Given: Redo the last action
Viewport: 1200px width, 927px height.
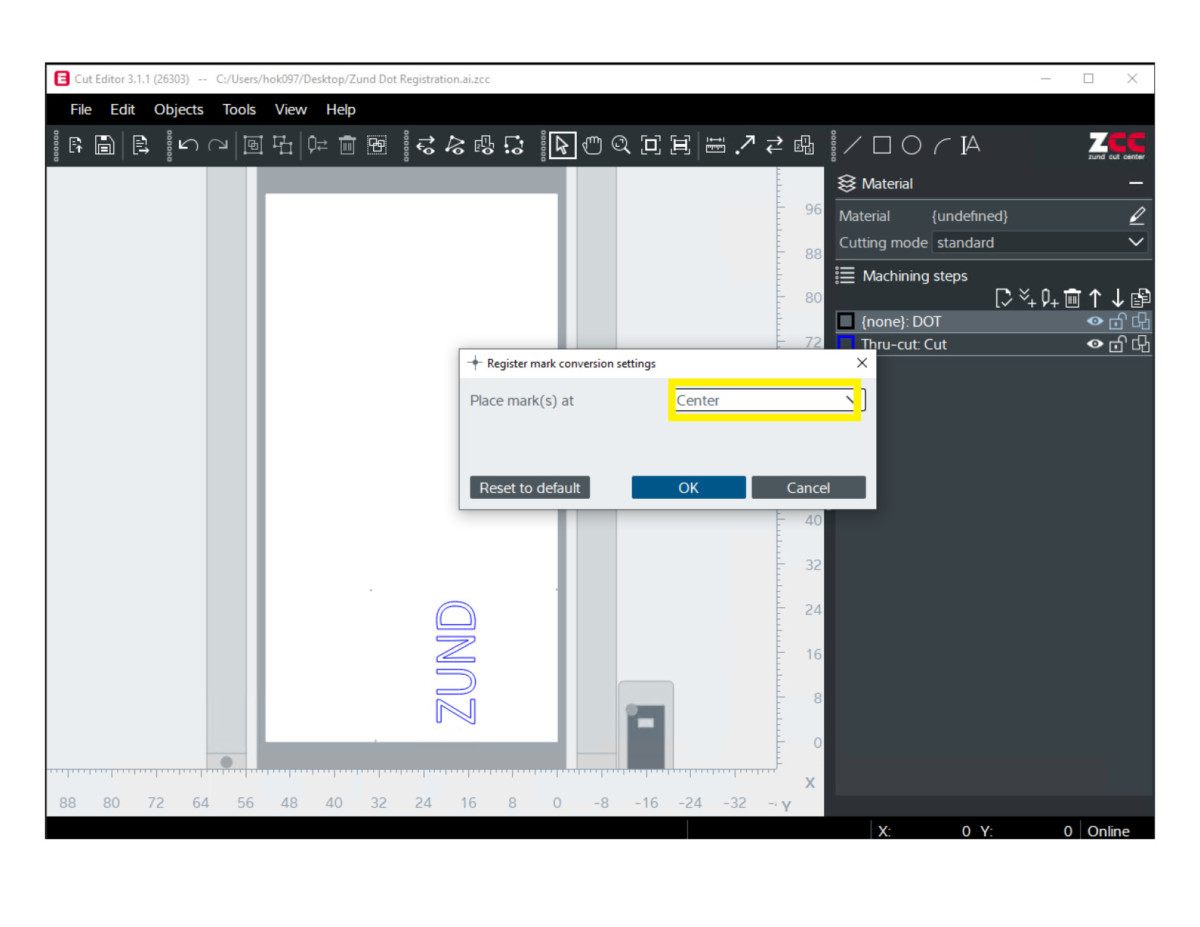Looking at the screenshot, I should click(x=217, y=146).
